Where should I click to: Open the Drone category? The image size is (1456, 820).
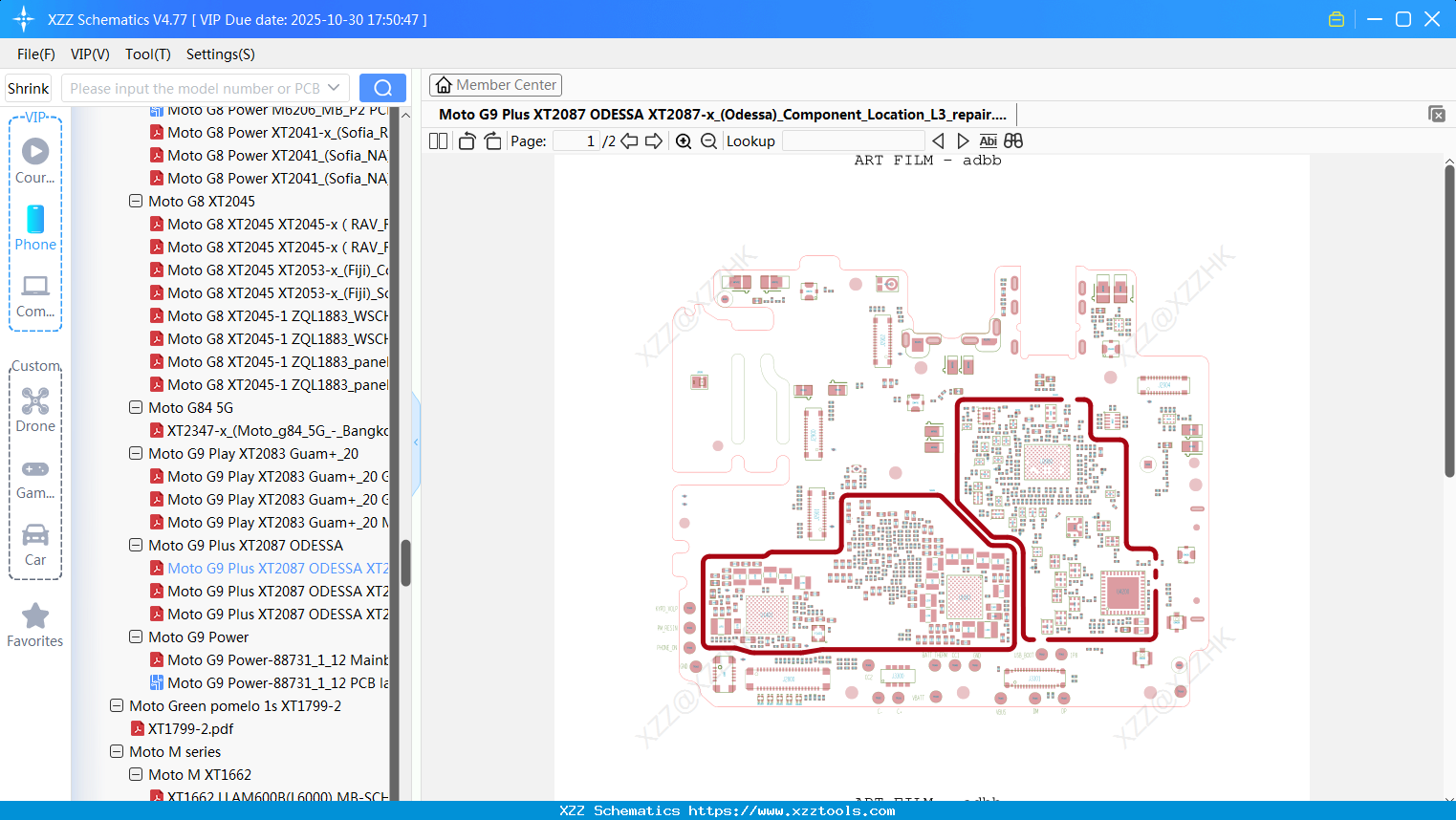pyautogui.click(x=35, y=410)
